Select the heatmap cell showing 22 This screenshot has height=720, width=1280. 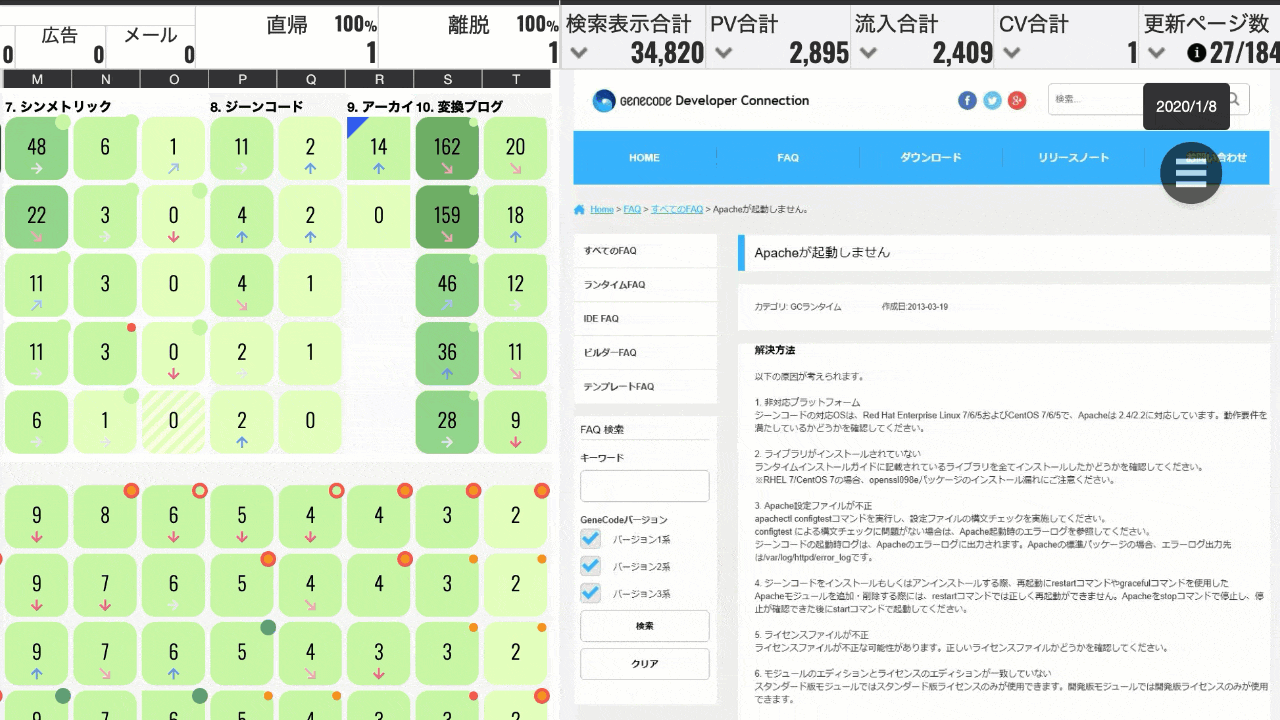click(x=37, y=217)
